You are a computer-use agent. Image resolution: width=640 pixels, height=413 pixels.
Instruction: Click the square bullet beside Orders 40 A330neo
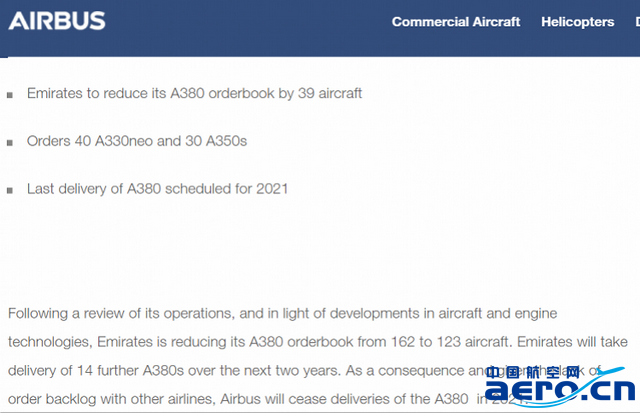coord(10,143)
